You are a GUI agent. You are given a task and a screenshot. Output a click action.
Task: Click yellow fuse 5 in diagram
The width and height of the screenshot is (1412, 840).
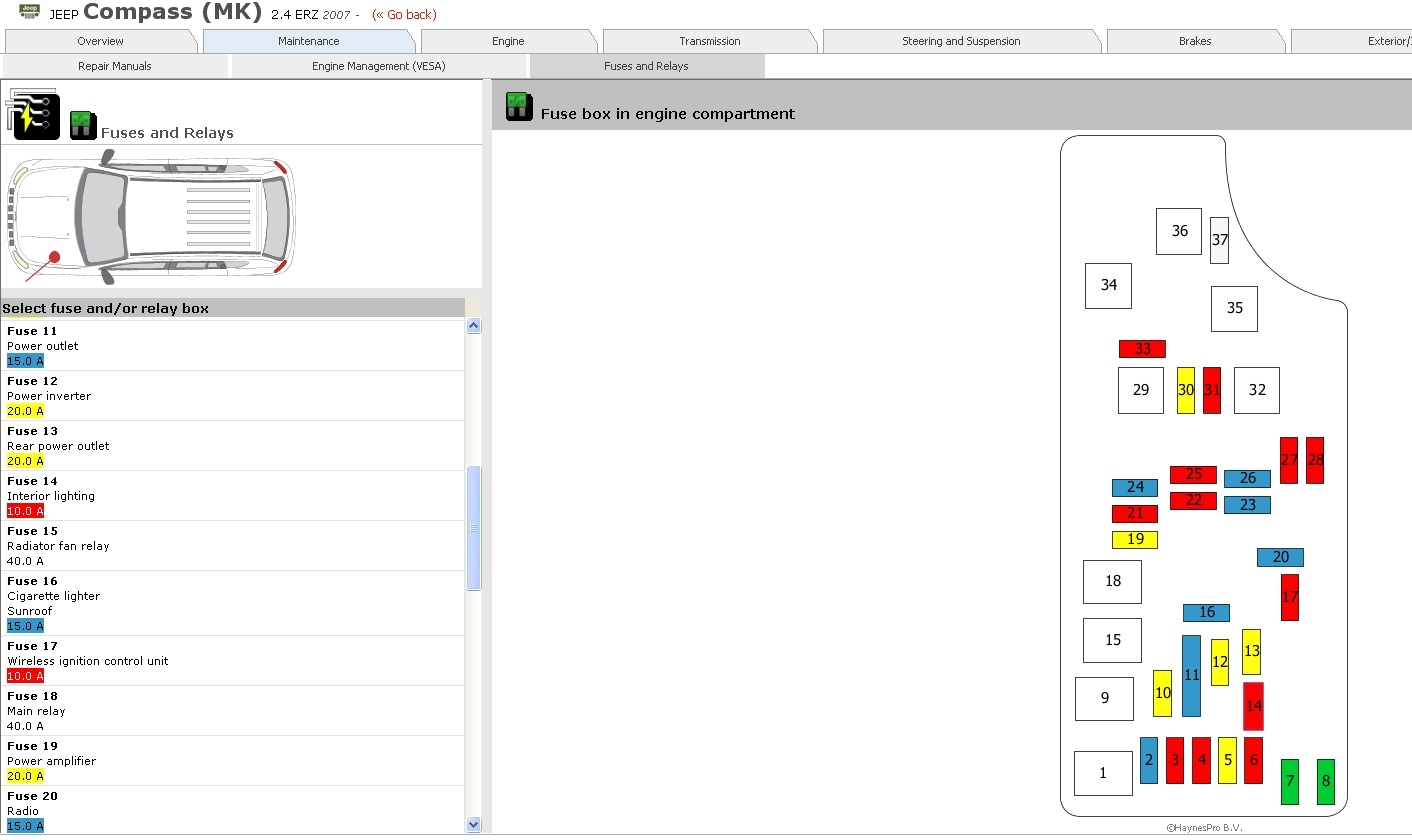(x=1227, y=760)
